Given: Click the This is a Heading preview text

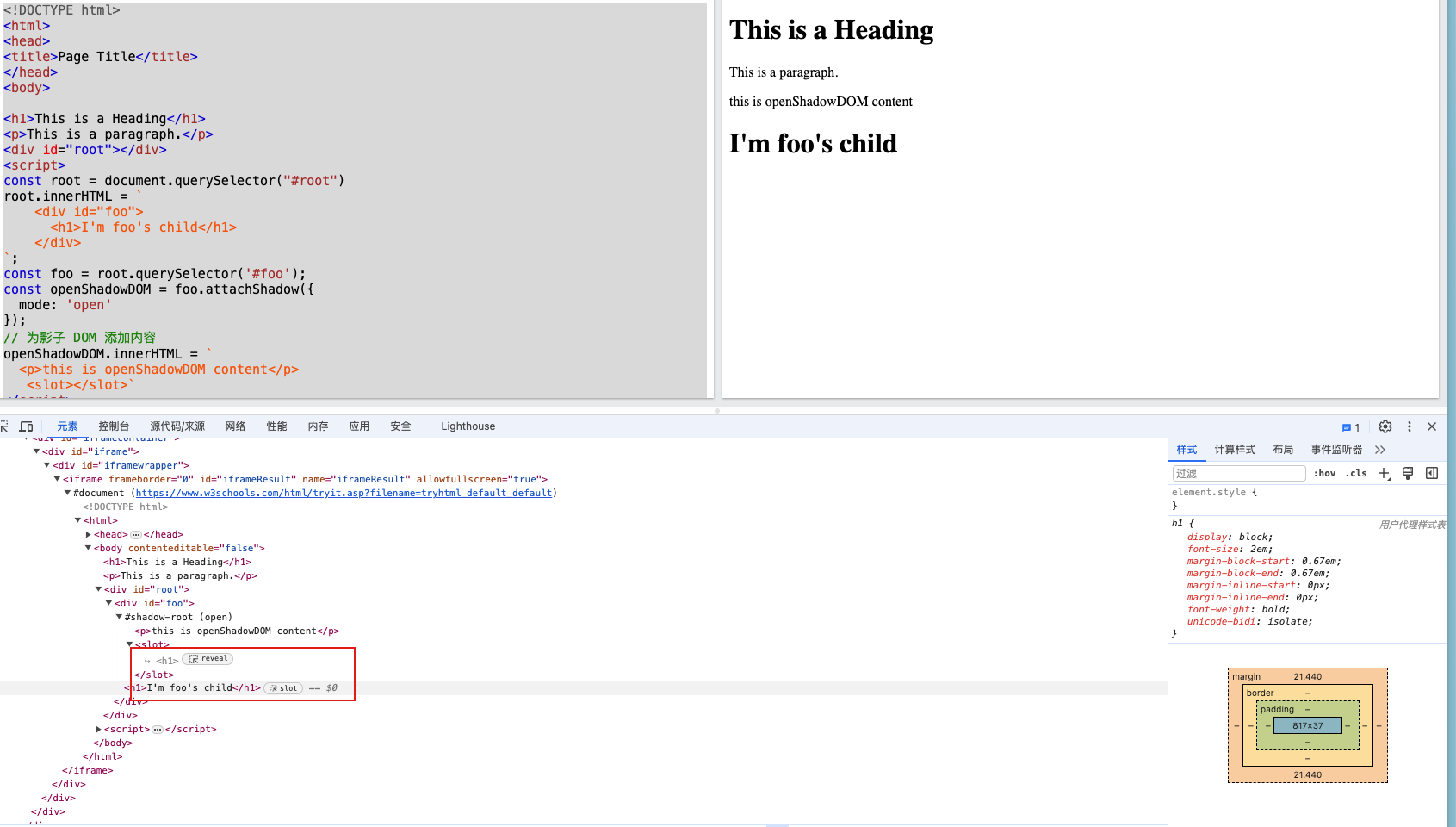Looking at the screenshot, I should 831,30.
